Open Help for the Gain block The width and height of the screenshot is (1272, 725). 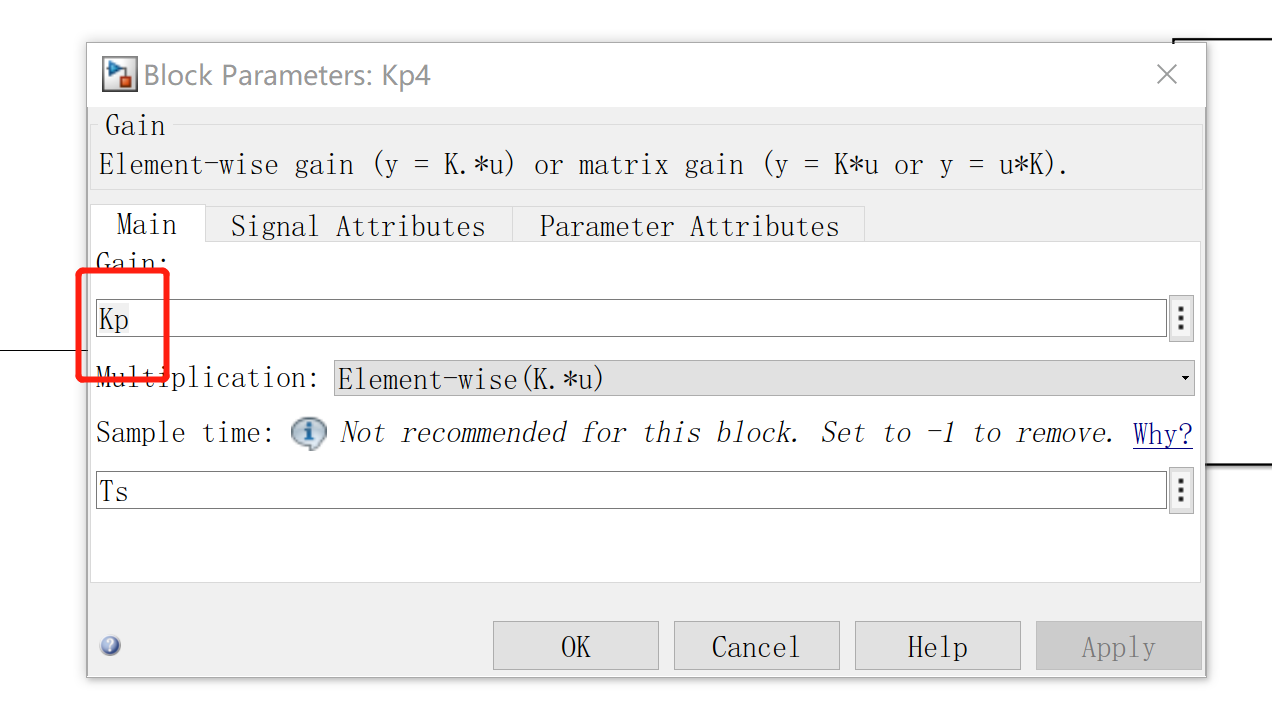(x=937, y=645)
